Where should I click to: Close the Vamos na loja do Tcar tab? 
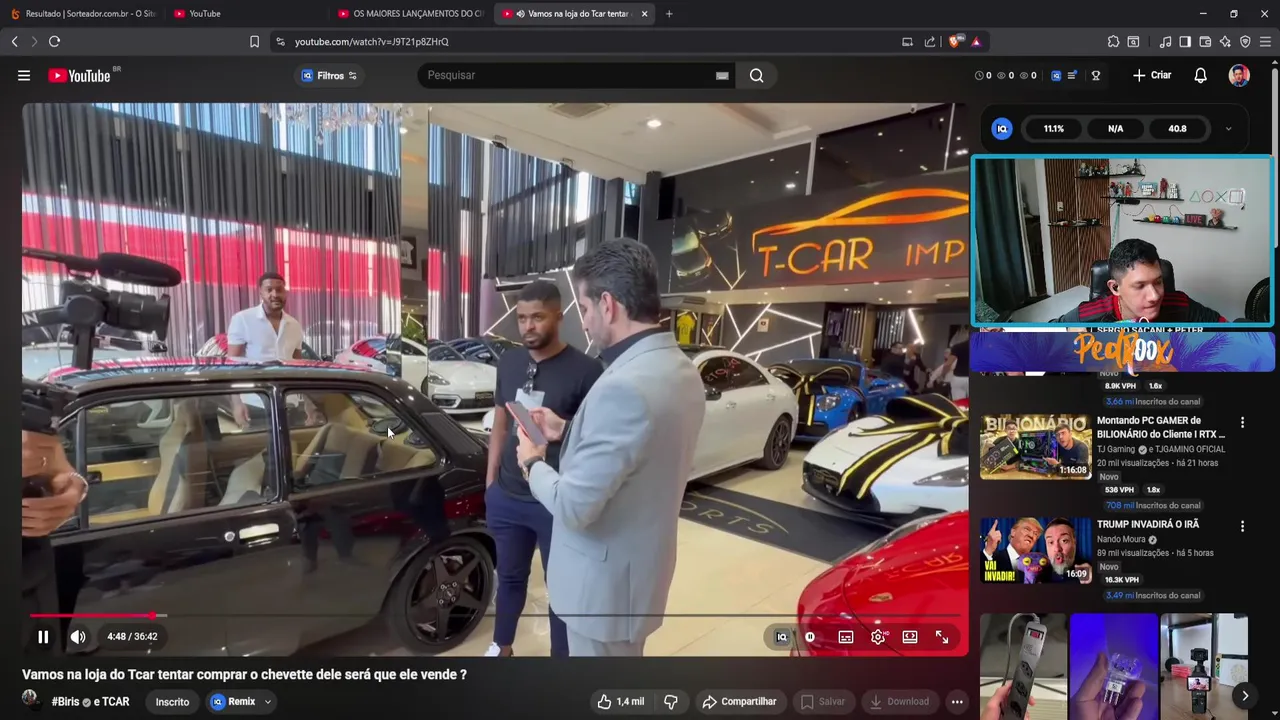[644, 14]
